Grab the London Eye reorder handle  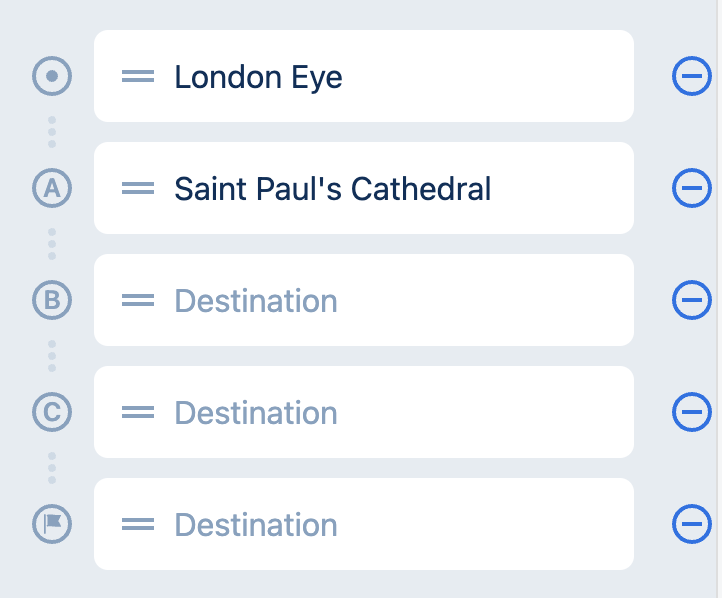click(x=138, y=76)
